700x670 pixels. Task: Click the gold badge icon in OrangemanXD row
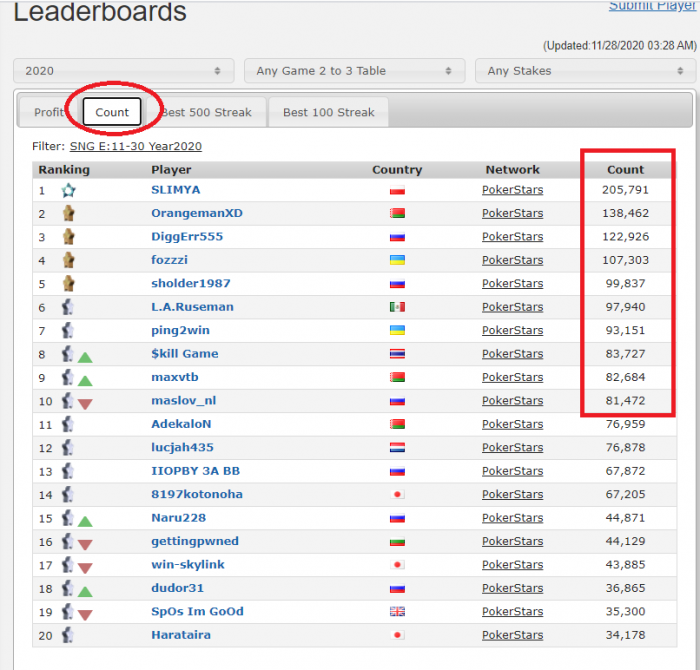click(x=68, y=213)
